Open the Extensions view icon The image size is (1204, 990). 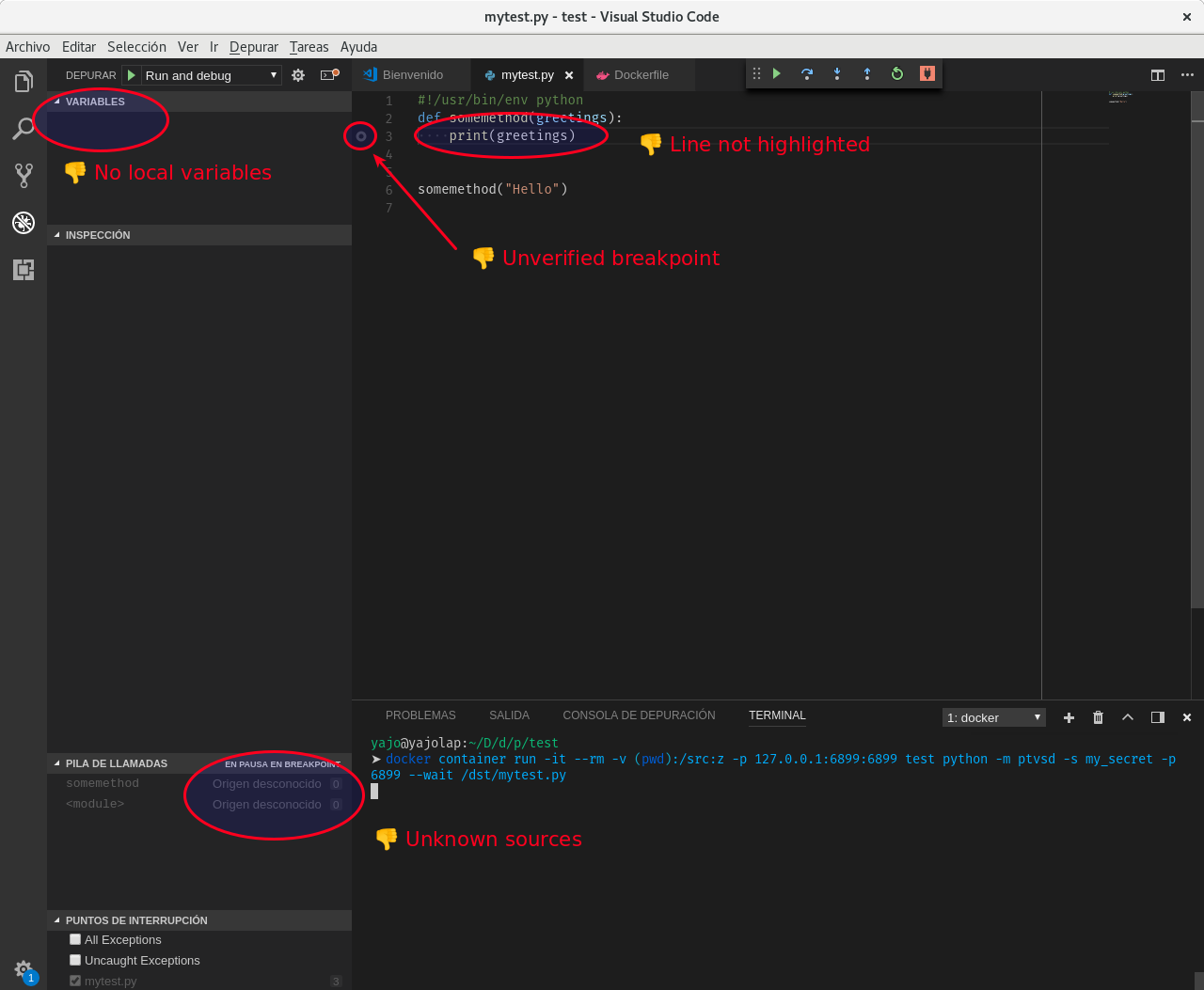[x=23, y=270]
